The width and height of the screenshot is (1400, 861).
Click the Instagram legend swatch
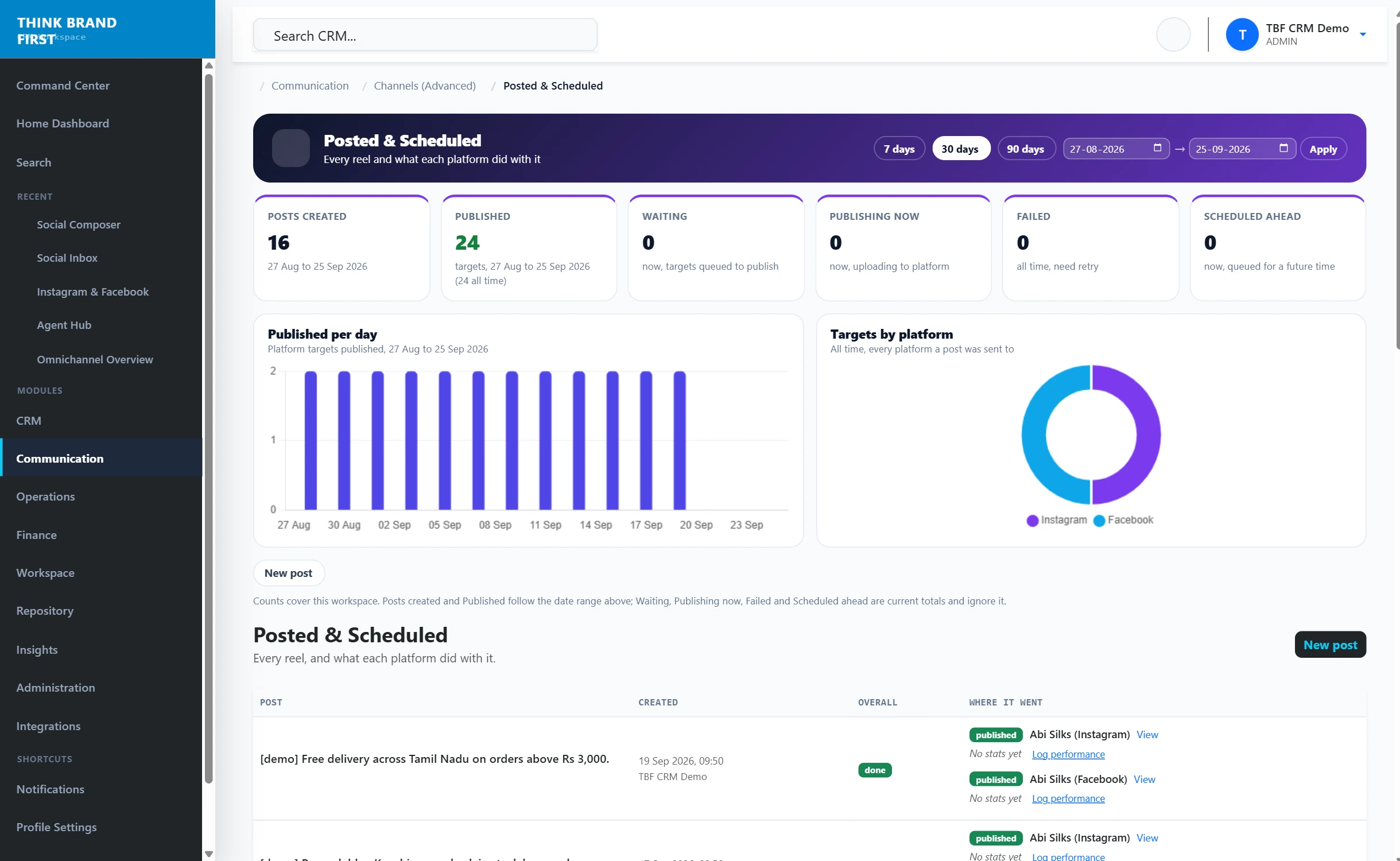1032,520
